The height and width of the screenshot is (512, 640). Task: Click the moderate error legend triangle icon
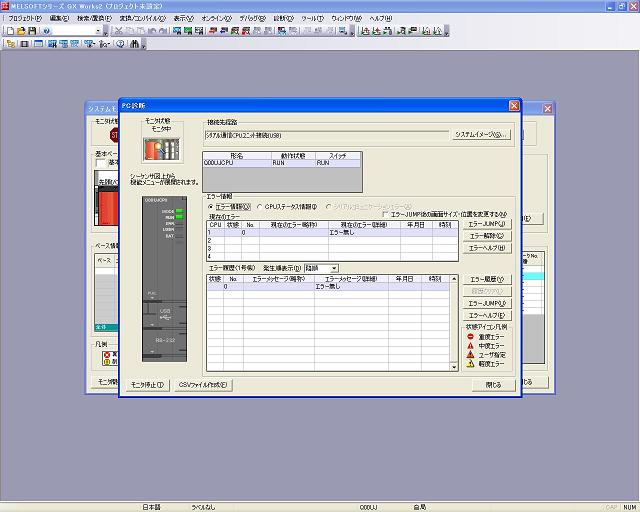pyautogui.click(x=470, y=345)
